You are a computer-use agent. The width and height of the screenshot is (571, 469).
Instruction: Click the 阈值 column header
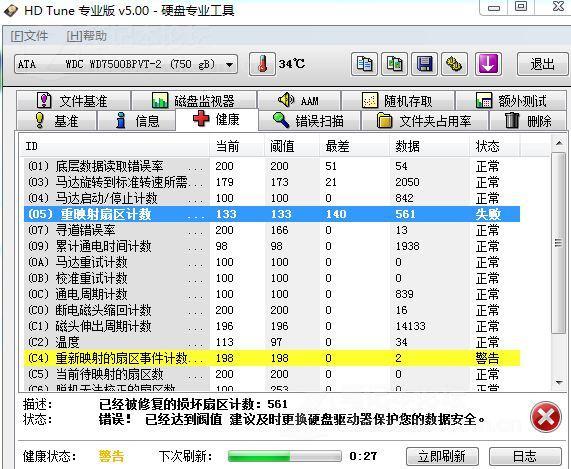pyautogui.click(x=292, y=146)
